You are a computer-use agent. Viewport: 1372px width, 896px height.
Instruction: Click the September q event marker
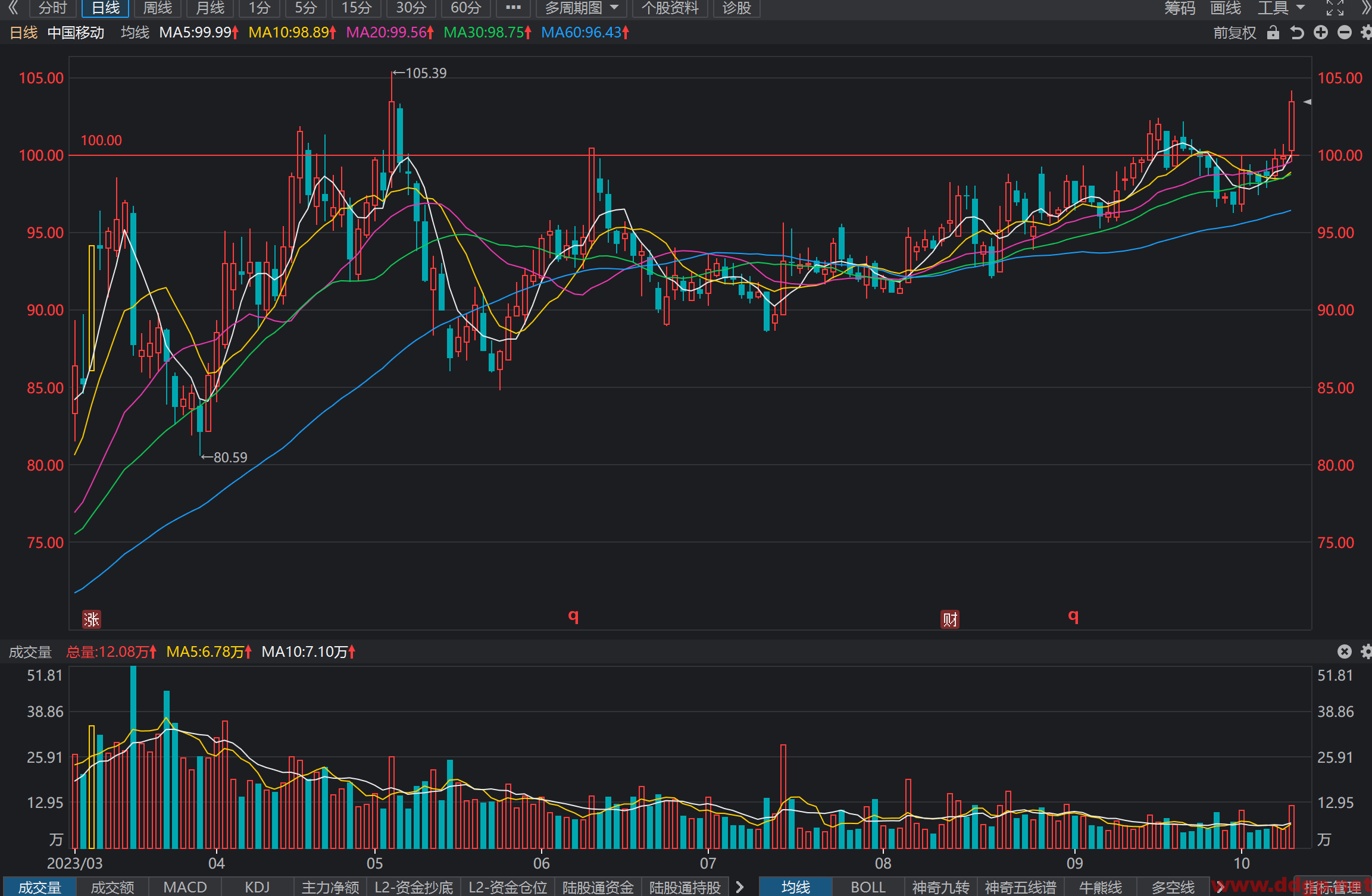[x=1073, y=616]
